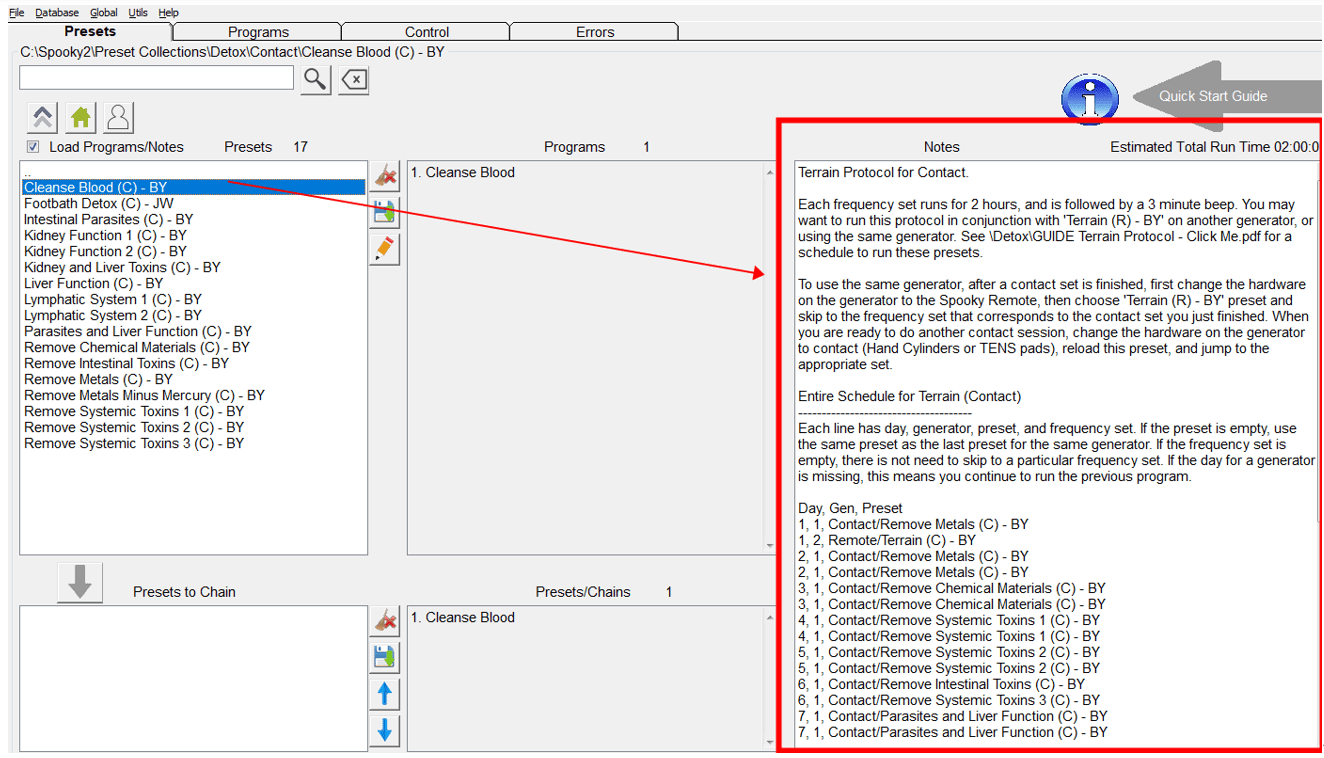Open the User presets person icon
The width and height of the screenshot is (1324, 758).
tap(118, 118)
